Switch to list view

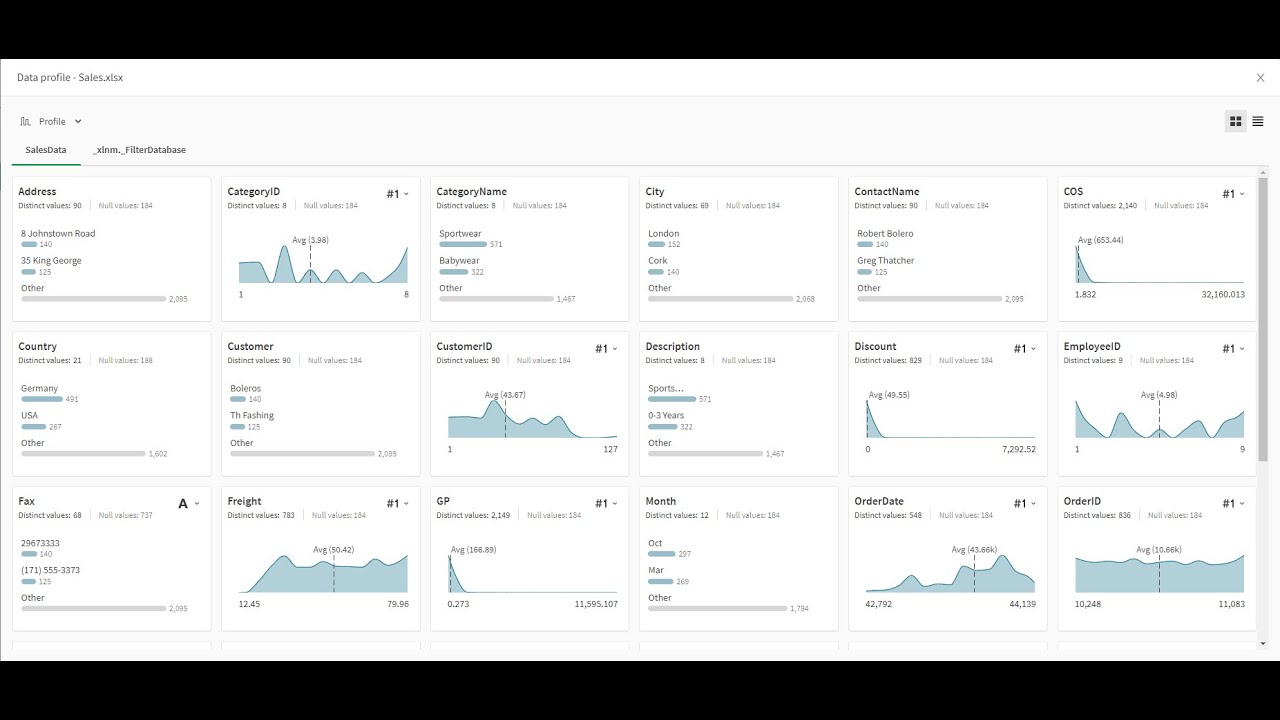[x=1258, y=121]
